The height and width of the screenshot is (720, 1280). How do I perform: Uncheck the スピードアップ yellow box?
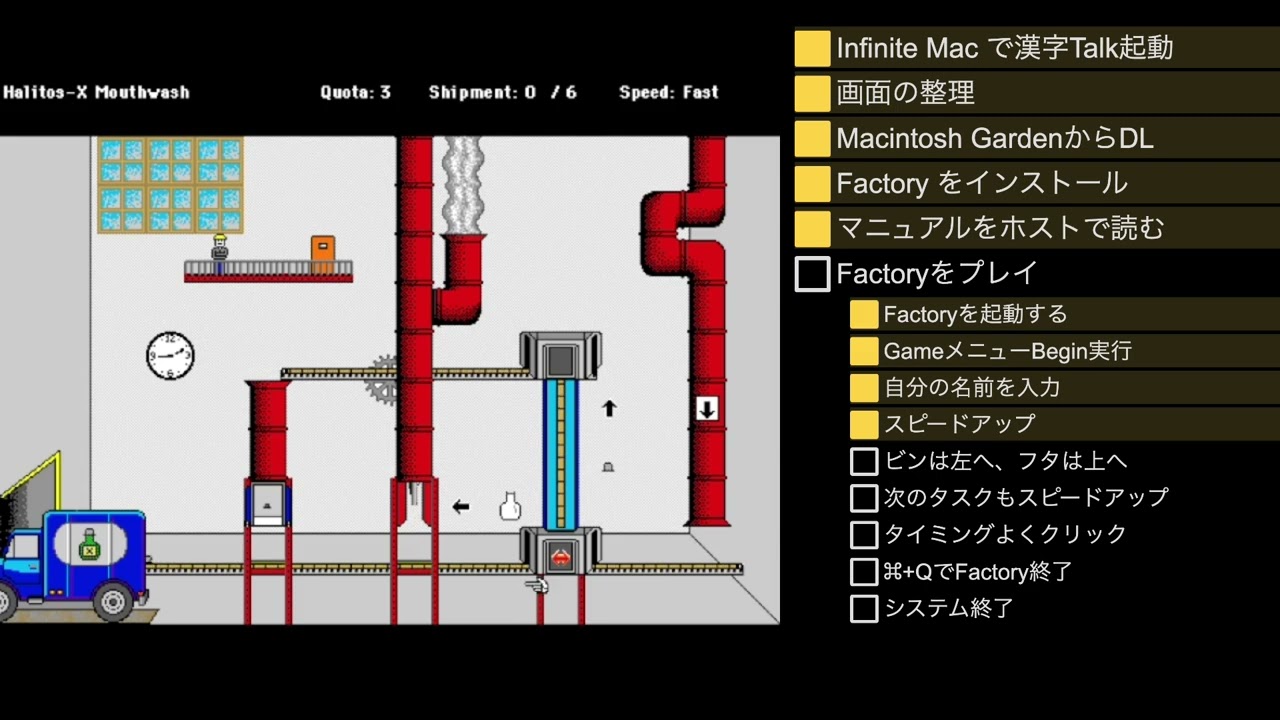point(864,424)
